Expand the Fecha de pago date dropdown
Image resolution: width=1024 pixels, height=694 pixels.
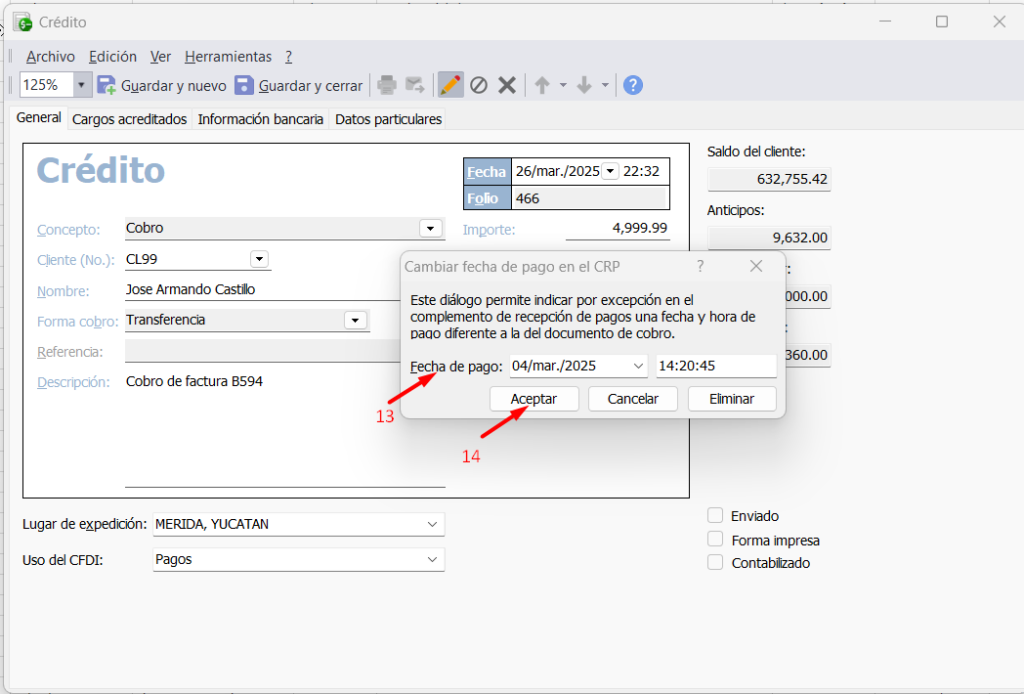pyautogui.click(x=639, y=367)
